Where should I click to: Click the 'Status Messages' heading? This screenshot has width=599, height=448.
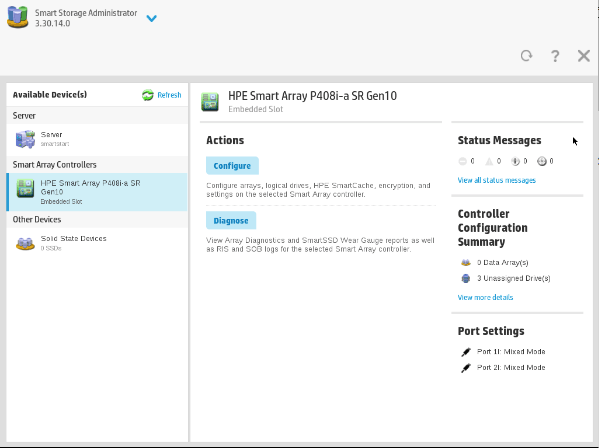[x=499, y=141]
